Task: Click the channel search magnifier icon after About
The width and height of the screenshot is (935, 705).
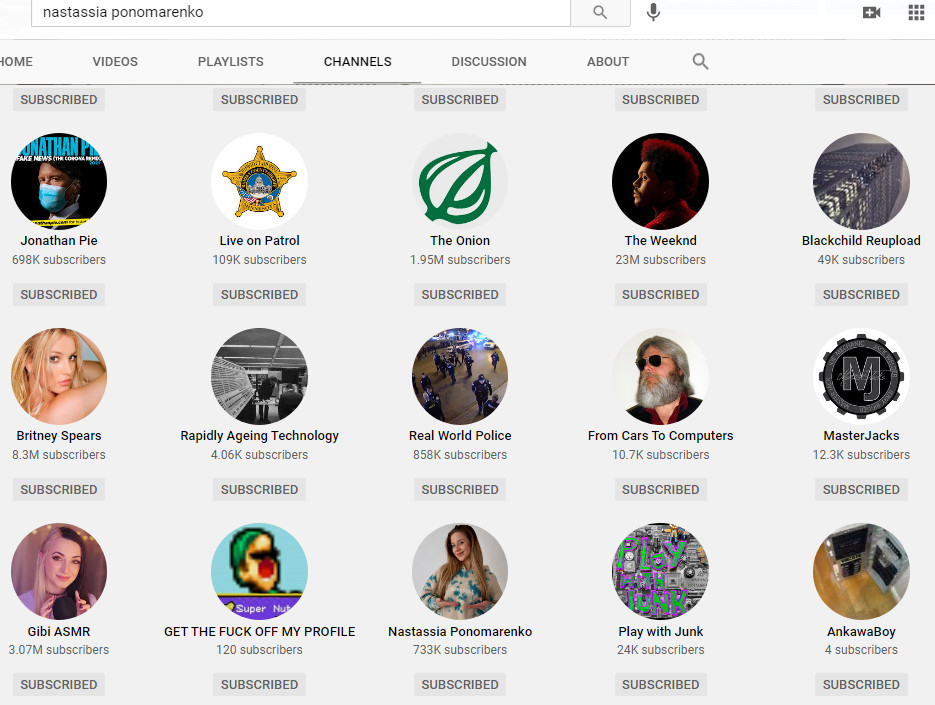Action: tap(700, 61)
